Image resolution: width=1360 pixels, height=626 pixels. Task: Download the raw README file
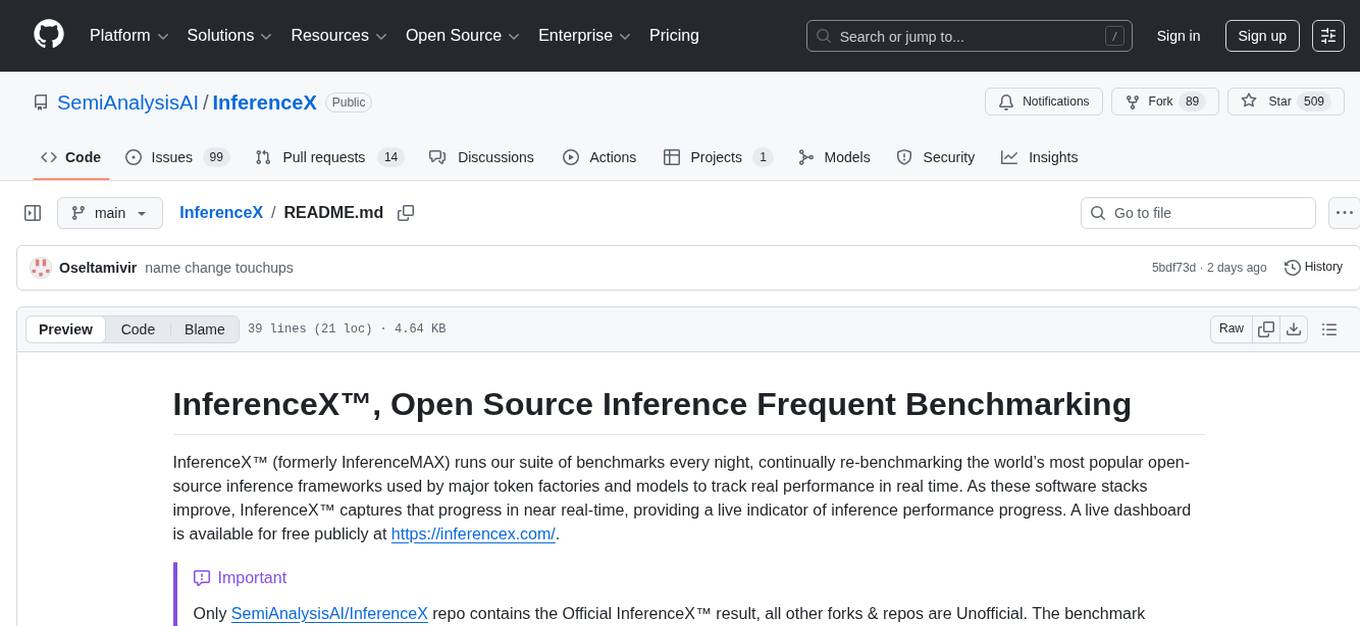point(1293,329)
